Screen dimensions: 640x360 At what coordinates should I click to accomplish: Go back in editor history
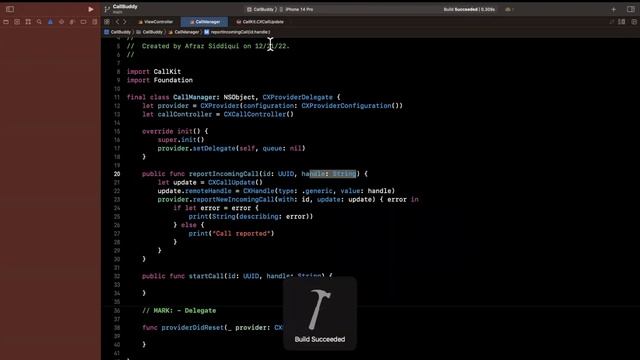pyautogui.click(x=117, y=22)
